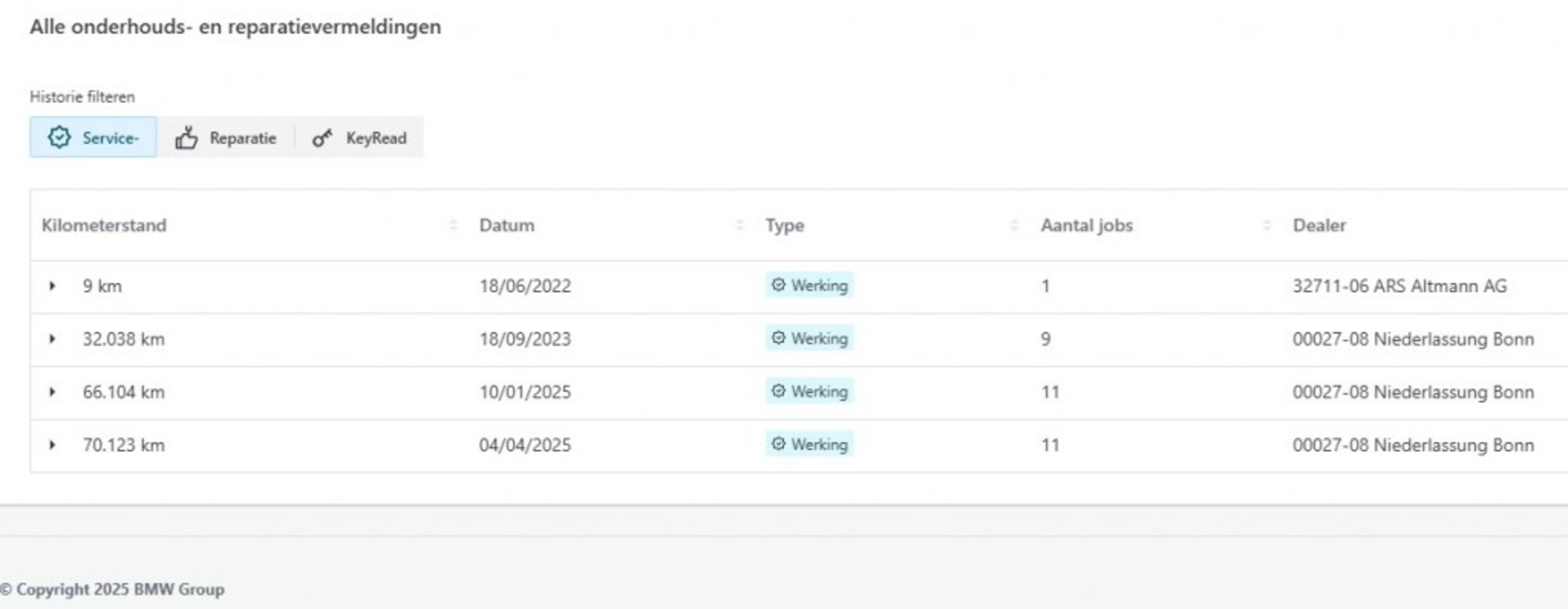The width and height of the screenshot is (1568, 609).
Task: Toggle the Reparatie history filter
Action: (x=226, y=138)
